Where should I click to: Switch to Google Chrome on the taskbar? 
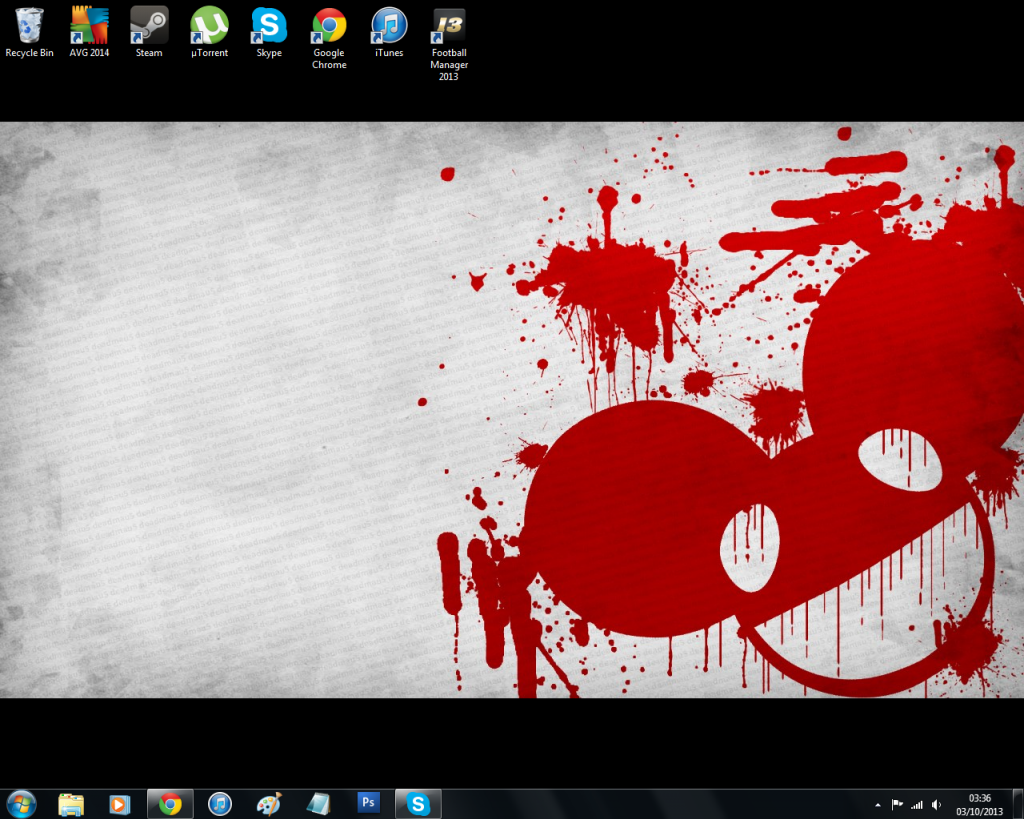(170, 804)
